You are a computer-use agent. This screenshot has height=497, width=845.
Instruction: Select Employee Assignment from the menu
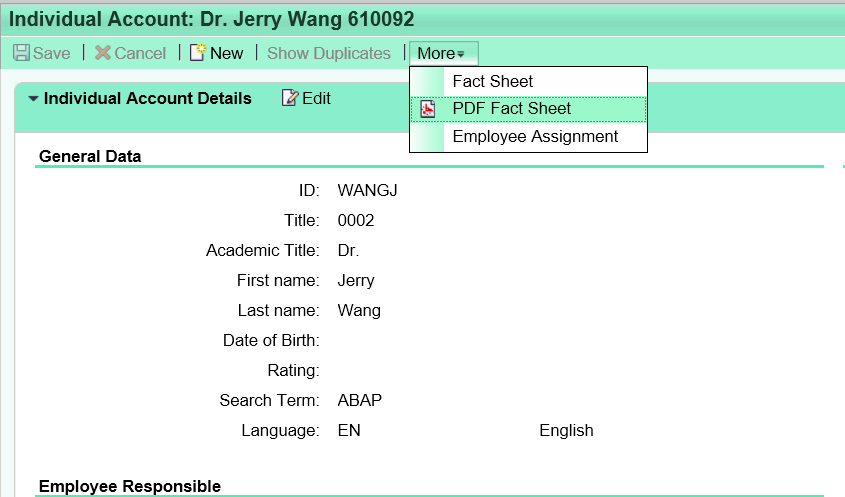coord(528,137)
